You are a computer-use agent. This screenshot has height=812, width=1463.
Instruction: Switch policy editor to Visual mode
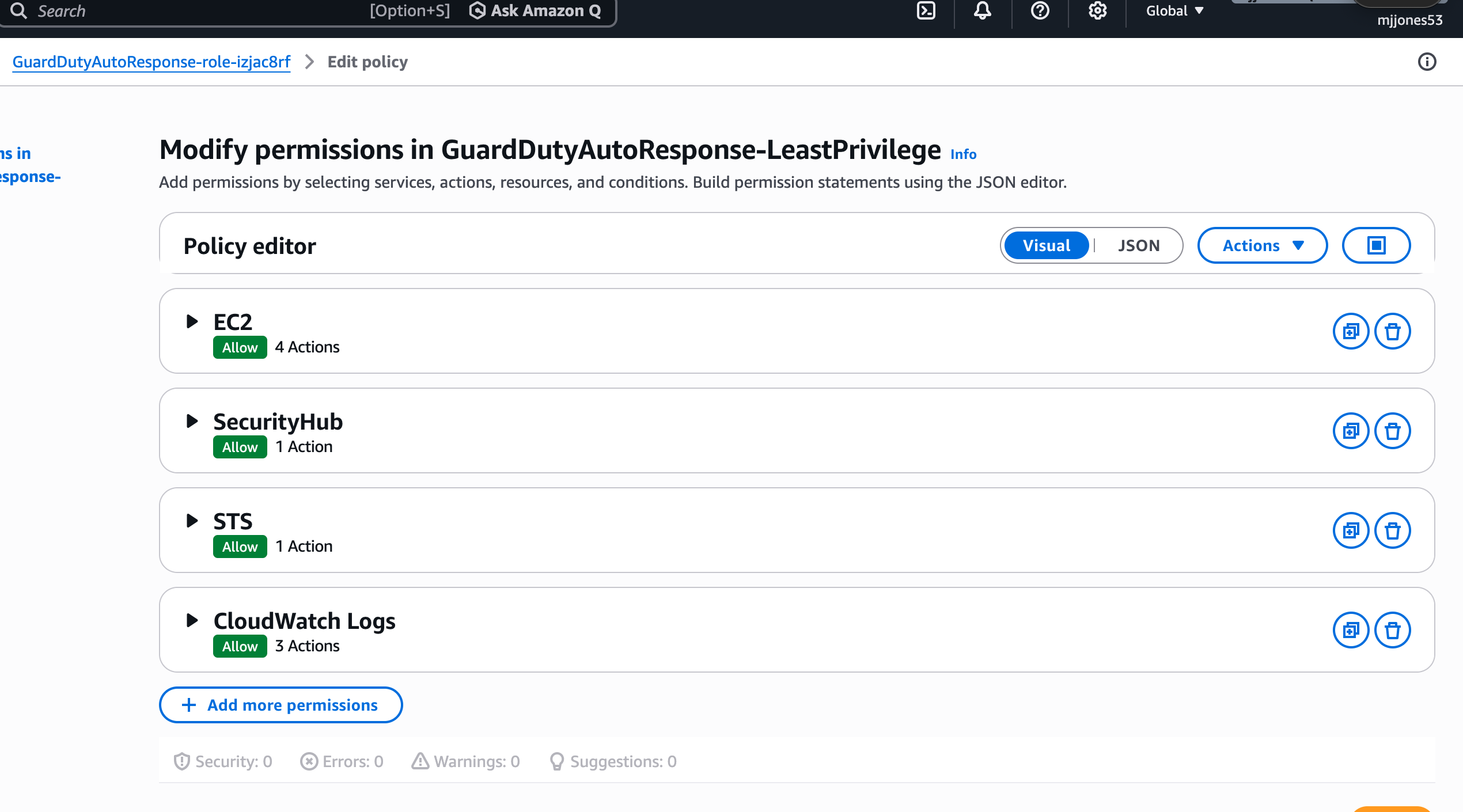point(1046,245)
